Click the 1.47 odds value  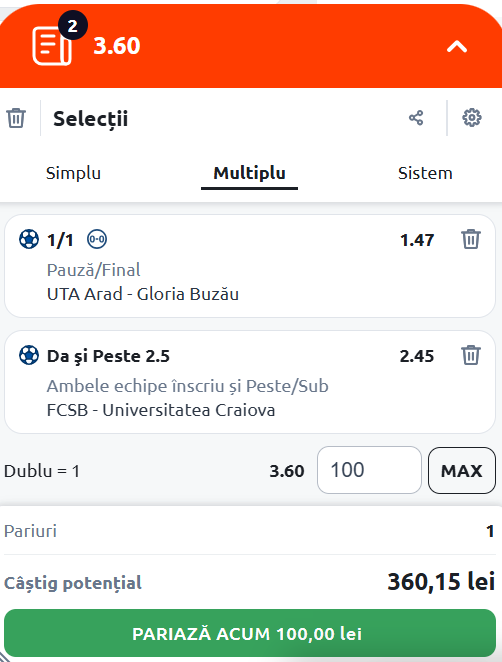[417, 240]
